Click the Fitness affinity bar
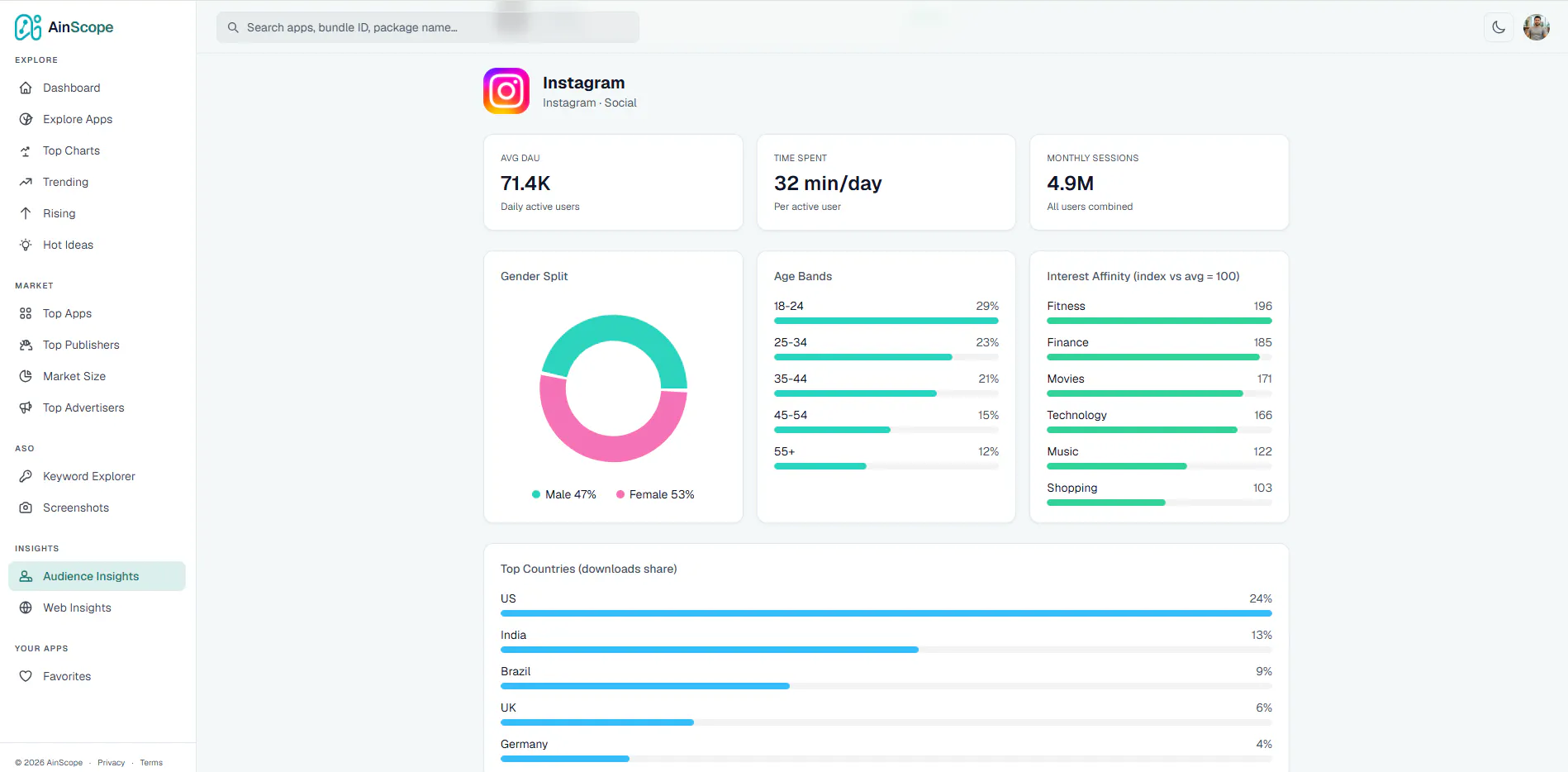 [x=1159, y=321]
